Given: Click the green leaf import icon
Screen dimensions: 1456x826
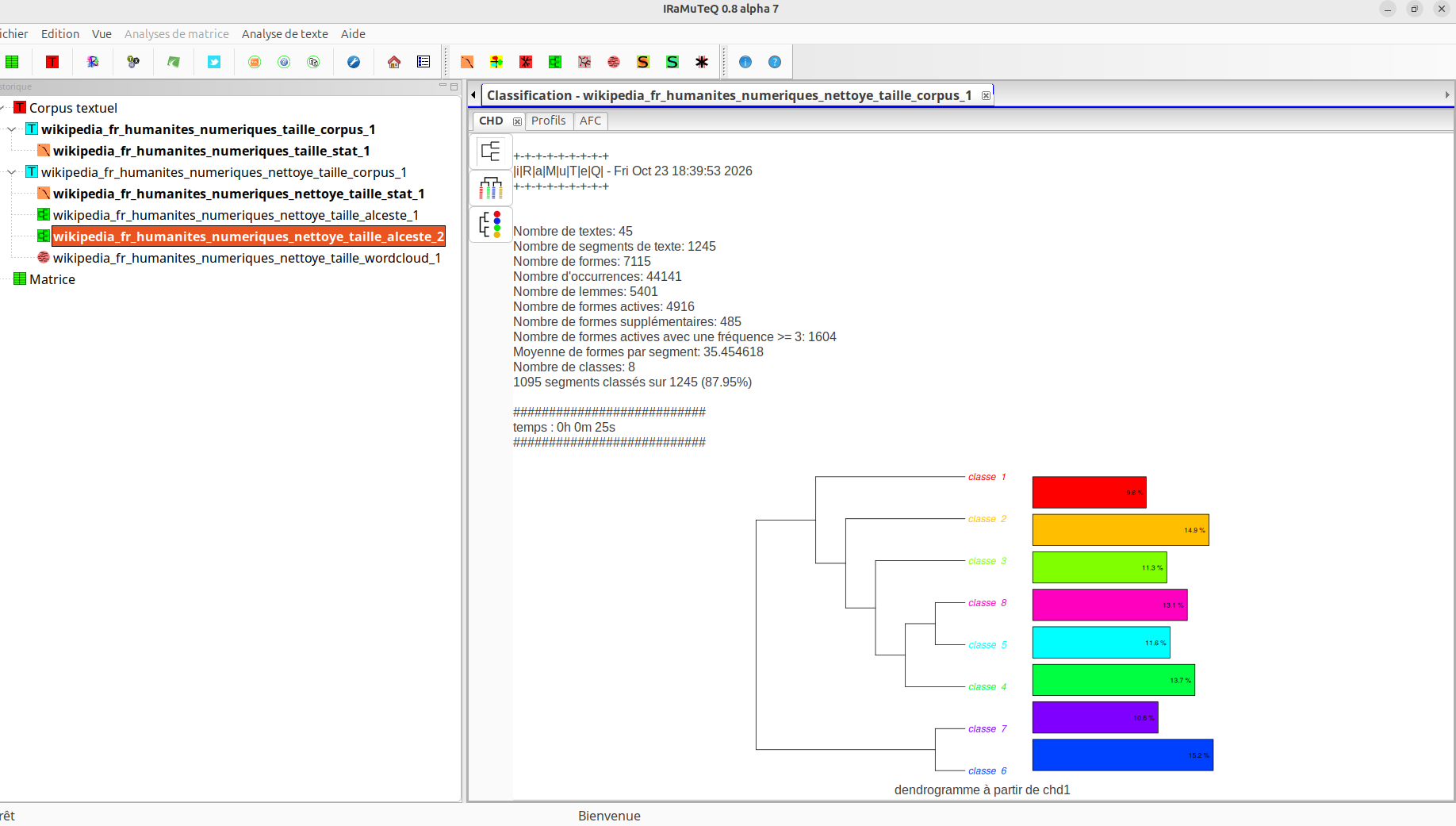Looking at the screenshot, I should pos(174,62).
